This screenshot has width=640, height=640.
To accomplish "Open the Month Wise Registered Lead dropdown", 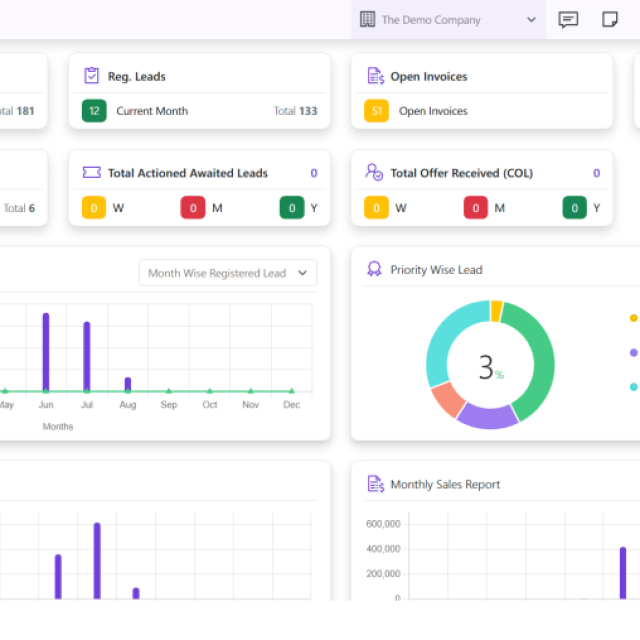I will point(228,273).
